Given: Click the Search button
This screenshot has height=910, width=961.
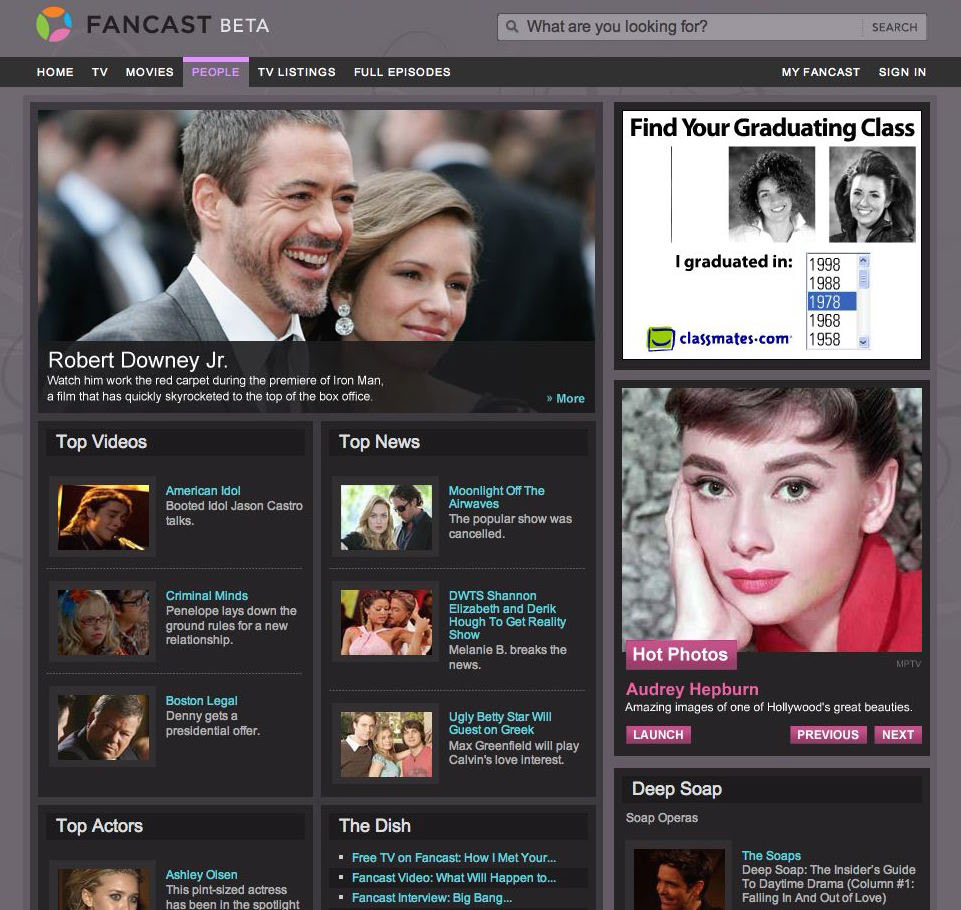Looking at the screenshot, I should 894,27.
